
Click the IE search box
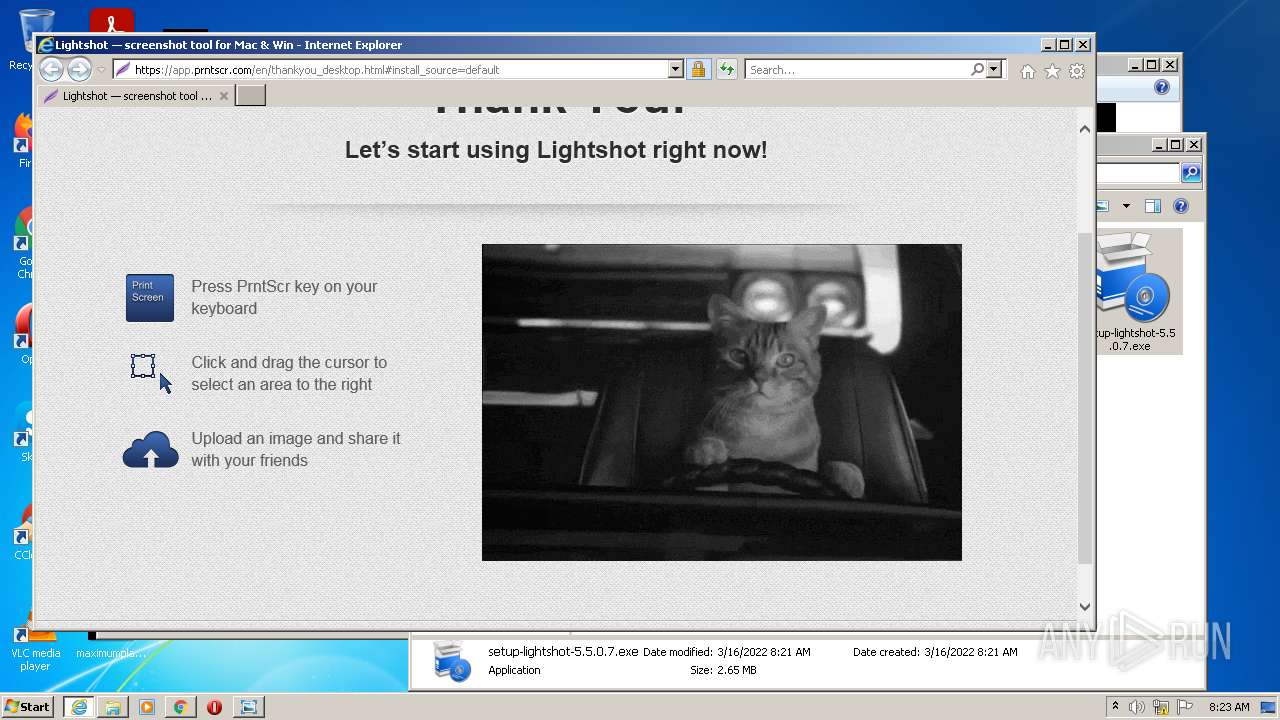[858, 70]
